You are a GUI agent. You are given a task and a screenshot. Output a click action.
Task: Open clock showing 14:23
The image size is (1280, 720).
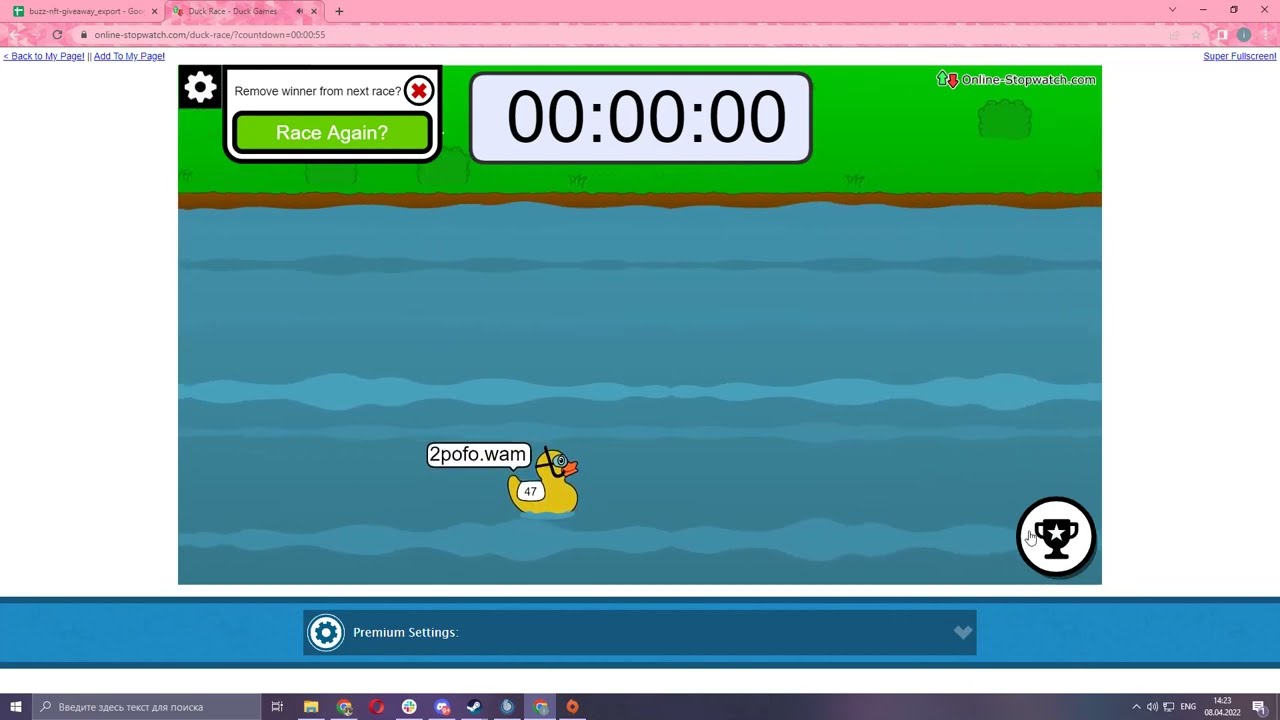click(1222, 707)
